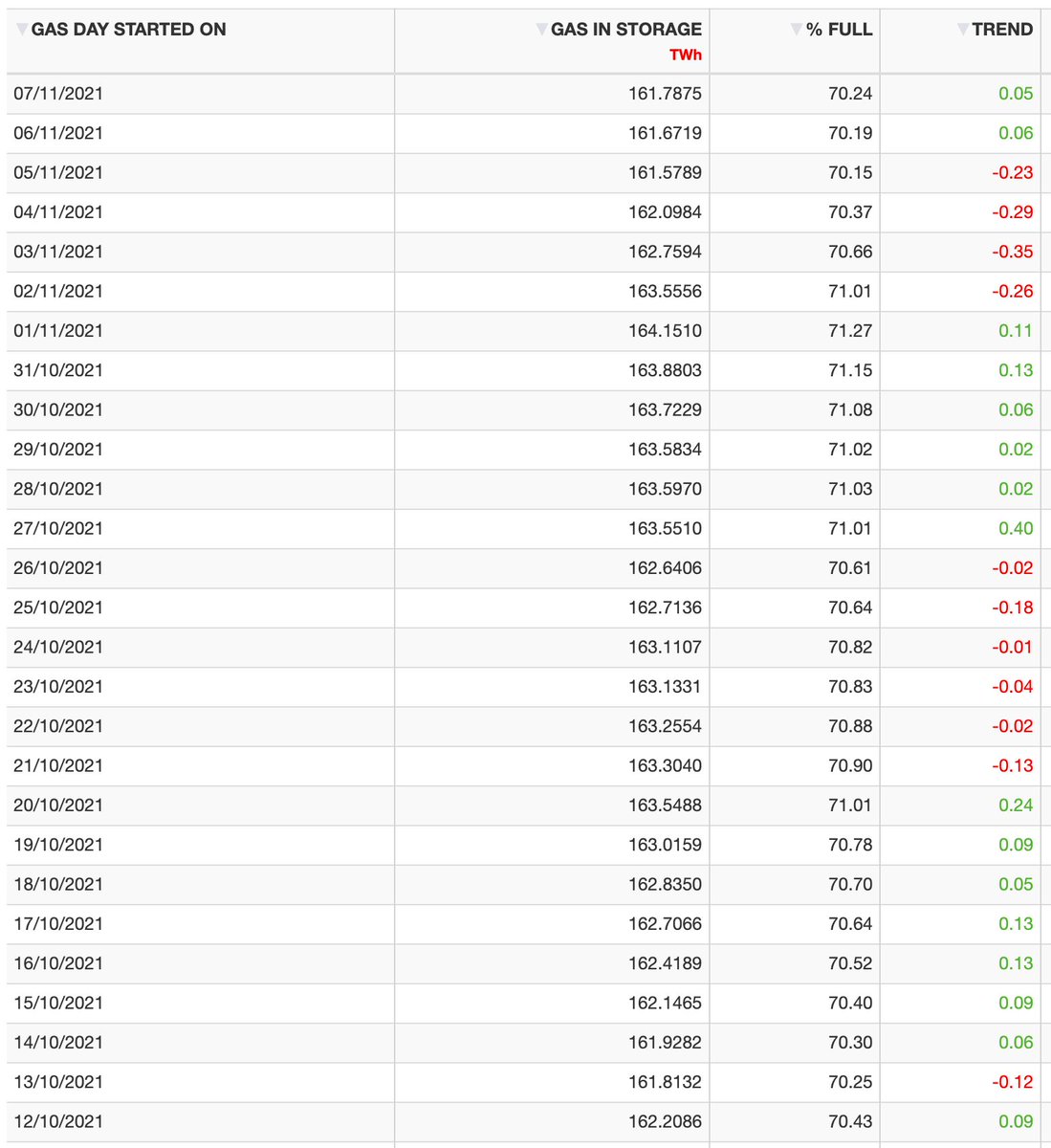The width and height of the screenshot is (1051, 1148).
Task: Click percent full value 70.37
Action: [850, 212]
